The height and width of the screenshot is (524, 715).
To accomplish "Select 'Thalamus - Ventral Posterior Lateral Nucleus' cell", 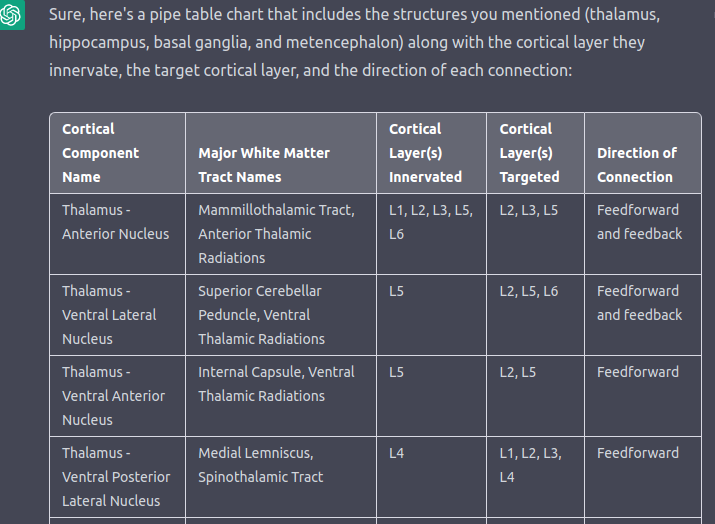I will click(118, 477).
